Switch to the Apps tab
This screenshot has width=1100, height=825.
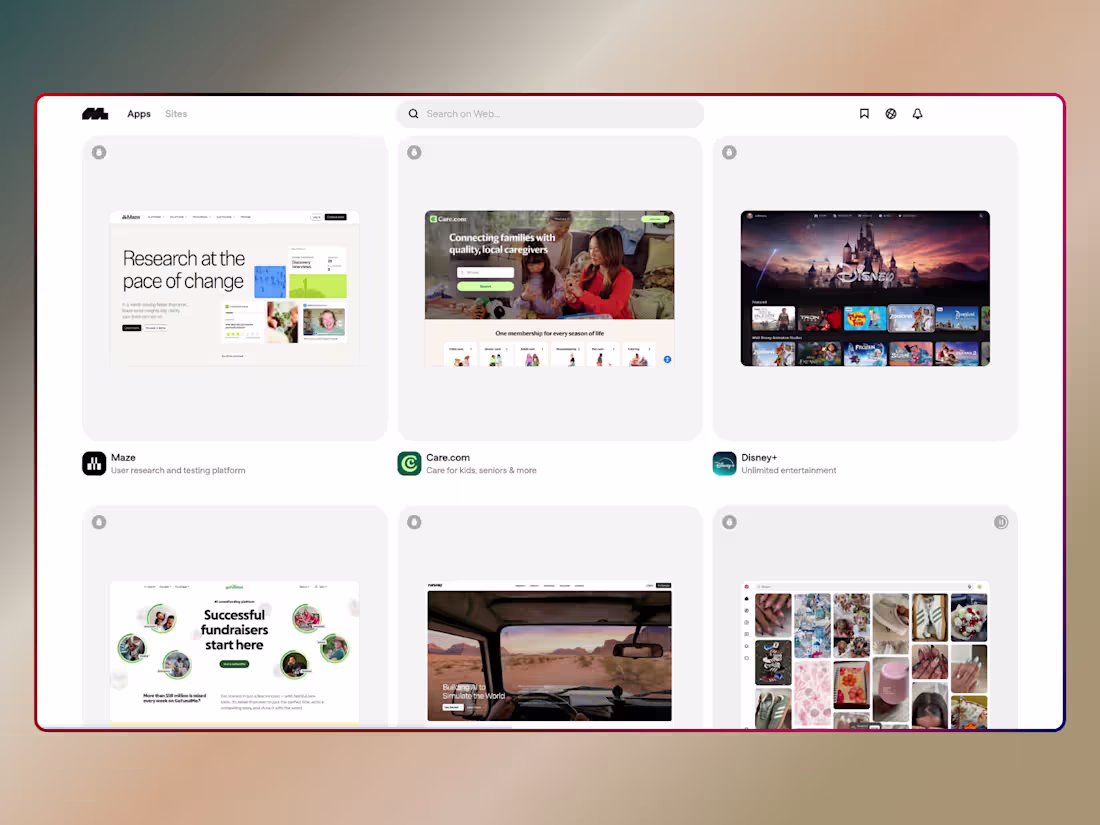click(139, 114)
